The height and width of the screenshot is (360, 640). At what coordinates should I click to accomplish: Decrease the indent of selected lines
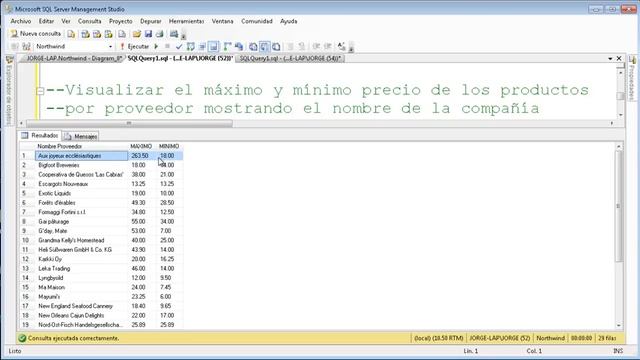(316, 47)
